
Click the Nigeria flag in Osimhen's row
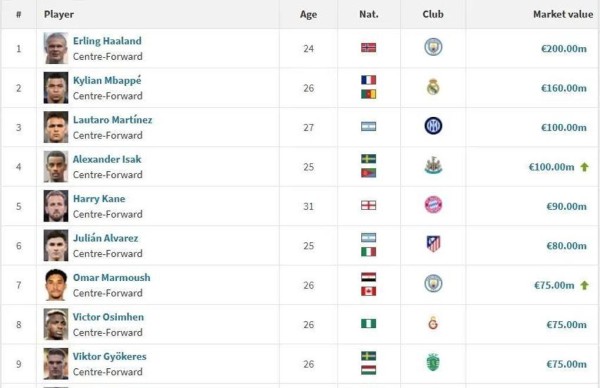tap(368, 324)
